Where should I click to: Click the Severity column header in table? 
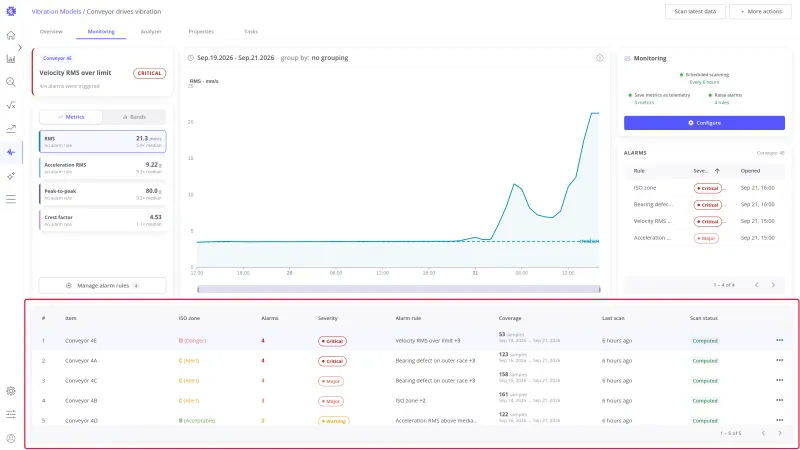pyautogui.click(x=328, y=318)
